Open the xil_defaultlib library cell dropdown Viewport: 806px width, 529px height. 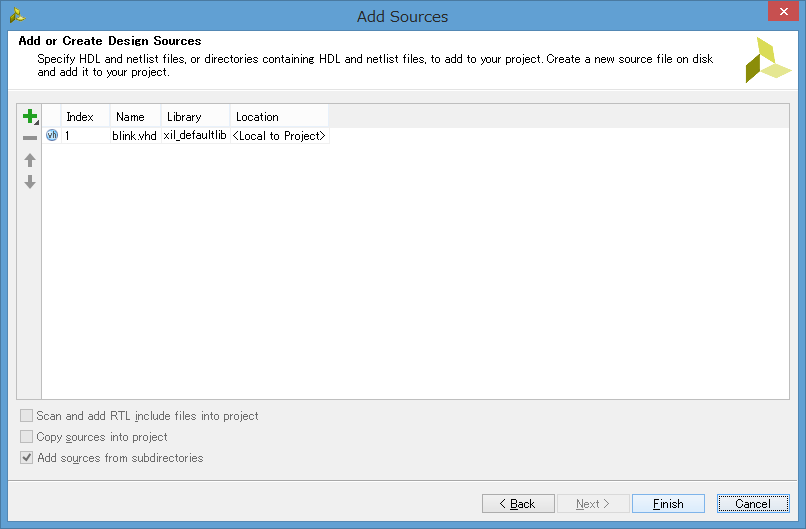point(195,135)
